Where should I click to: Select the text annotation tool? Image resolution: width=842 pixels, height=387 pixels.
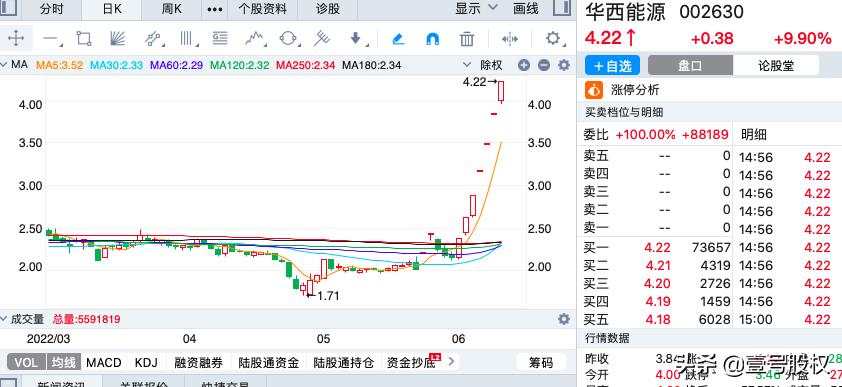(x=220, y=39)
